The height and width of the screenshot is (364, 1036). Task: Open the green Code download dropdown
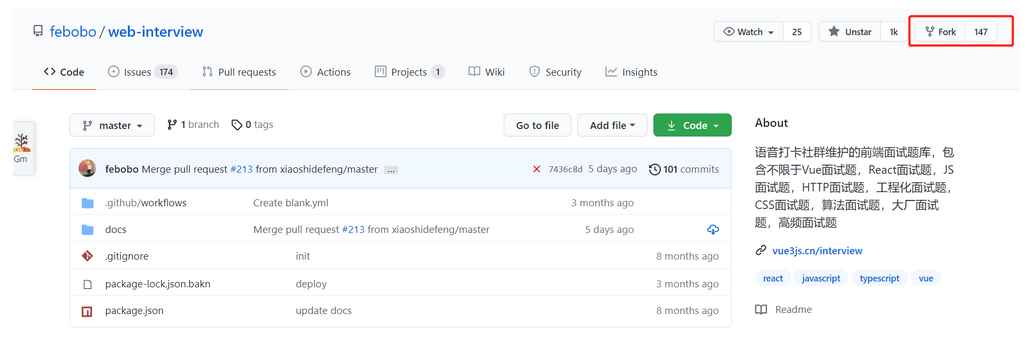[x=692, y=125]
